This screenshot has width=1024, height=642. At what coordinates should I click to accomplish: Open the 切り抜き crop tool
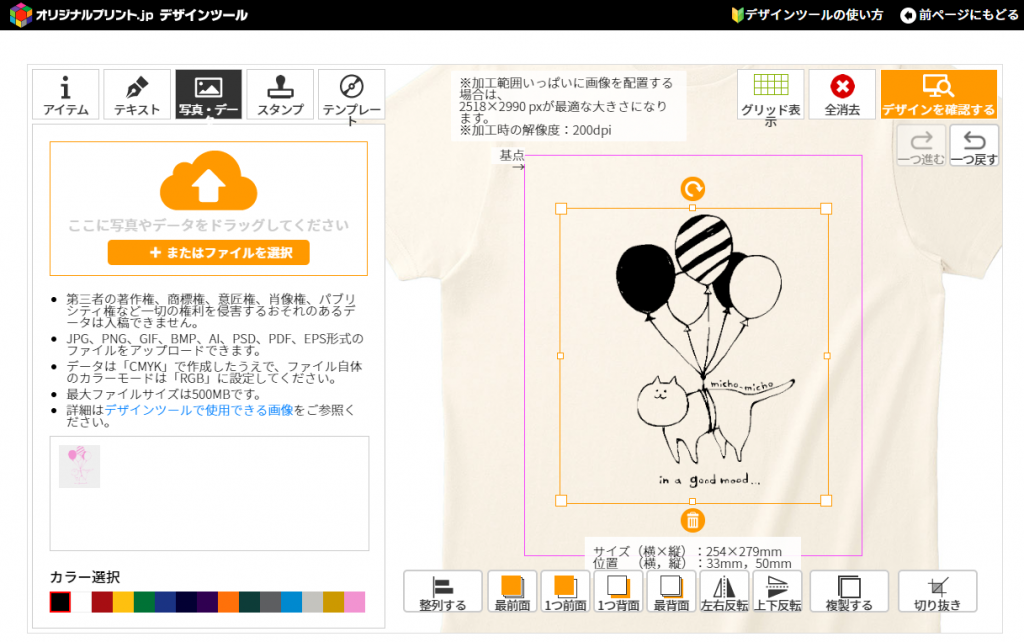click(x=937, y=592)
